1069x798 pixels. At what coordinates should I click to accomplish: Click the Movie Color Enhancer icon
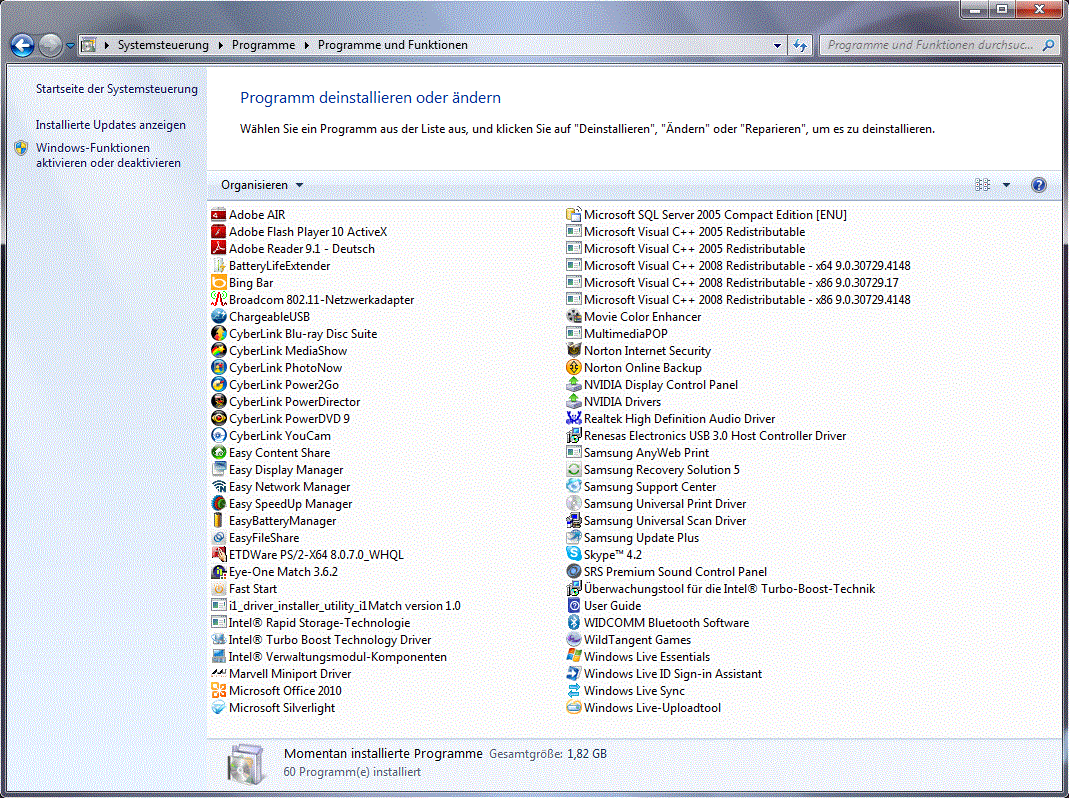click(574, 316)
